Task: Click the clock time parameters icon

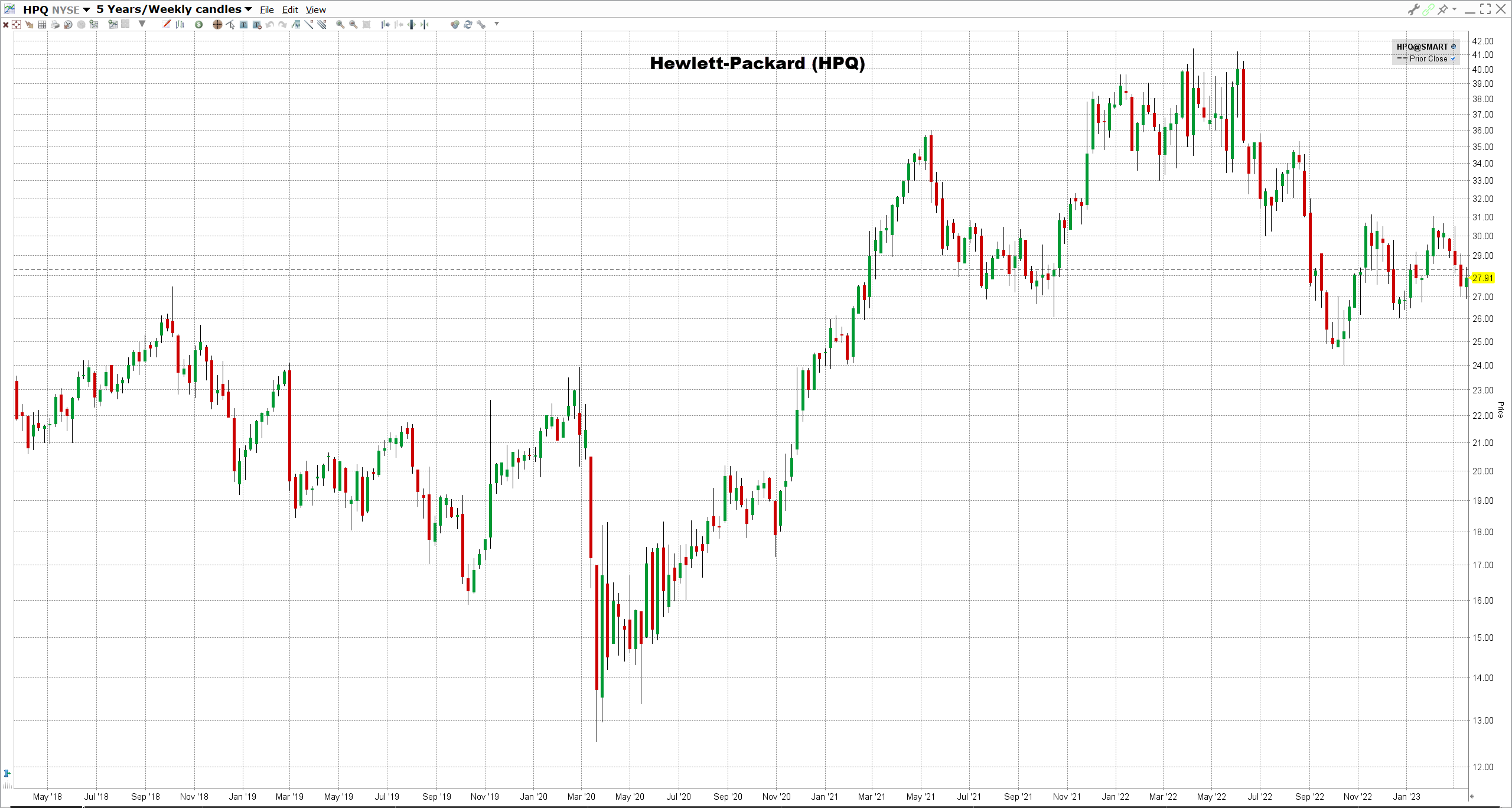Action: coord(68,24)
